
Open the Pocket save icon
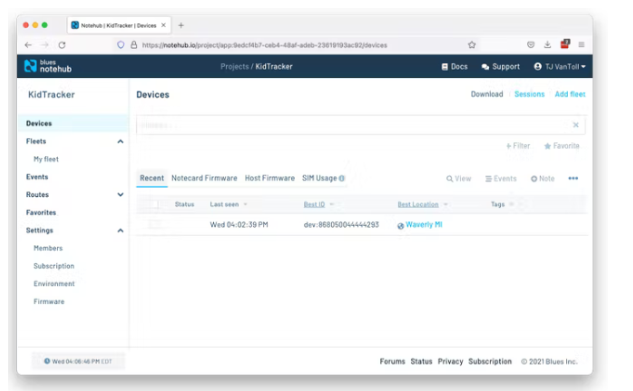click(530, 45)
